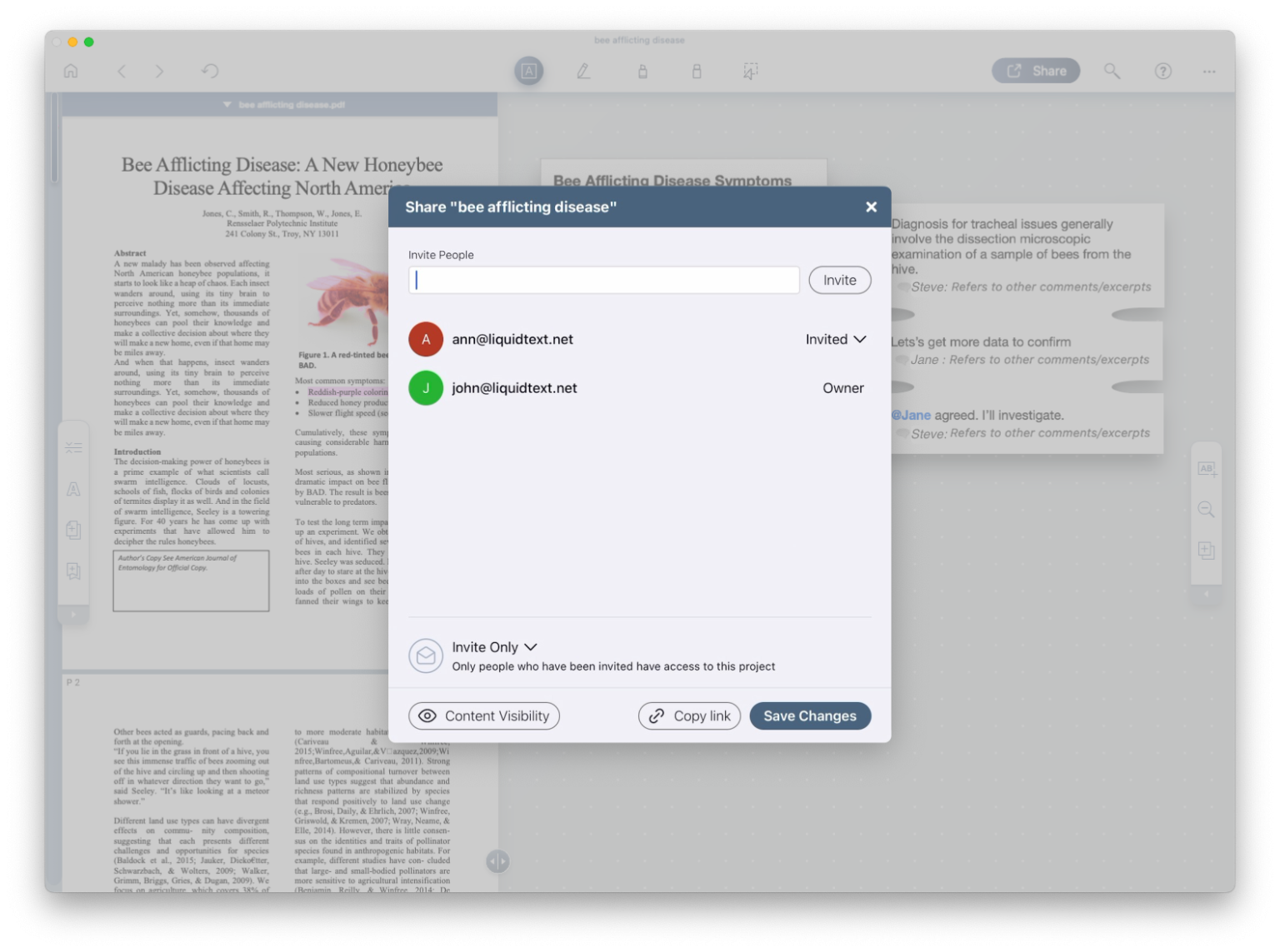Select the text selection tool in the toolbar
Viewport: 1280px width, 952px height.
529,71
